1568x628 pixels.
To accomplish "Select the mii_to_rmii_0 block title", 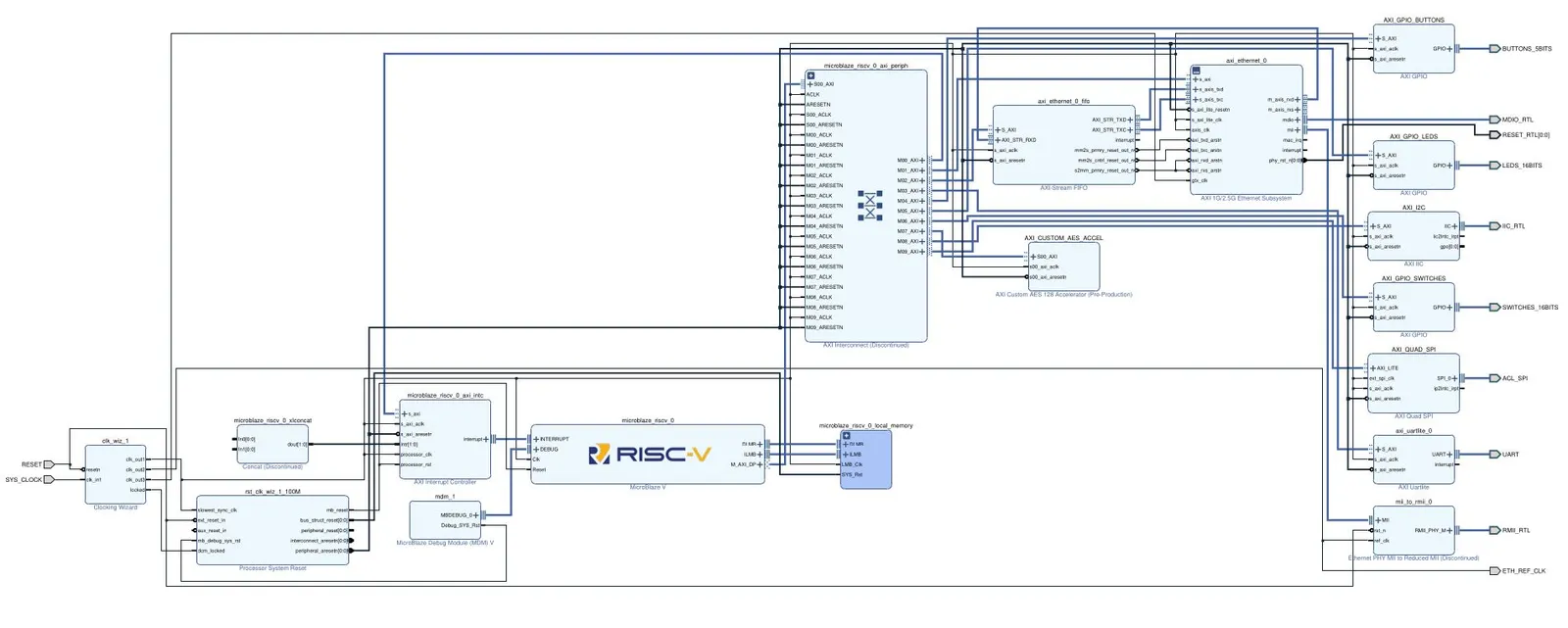I will [x=1413, y=502].
